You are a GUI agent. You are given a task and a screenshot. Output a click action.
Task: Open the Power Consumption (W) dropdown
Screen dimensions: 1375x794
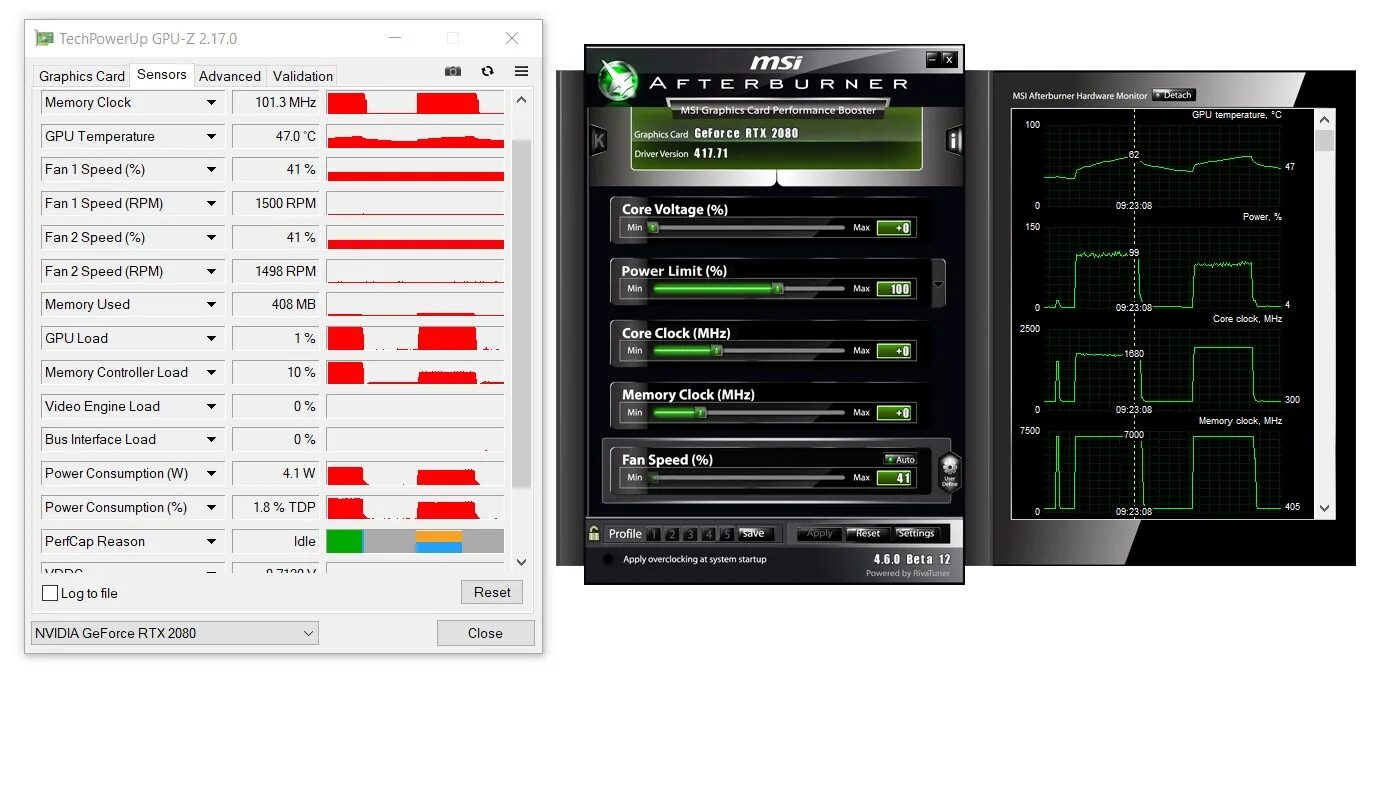point(211,473)
